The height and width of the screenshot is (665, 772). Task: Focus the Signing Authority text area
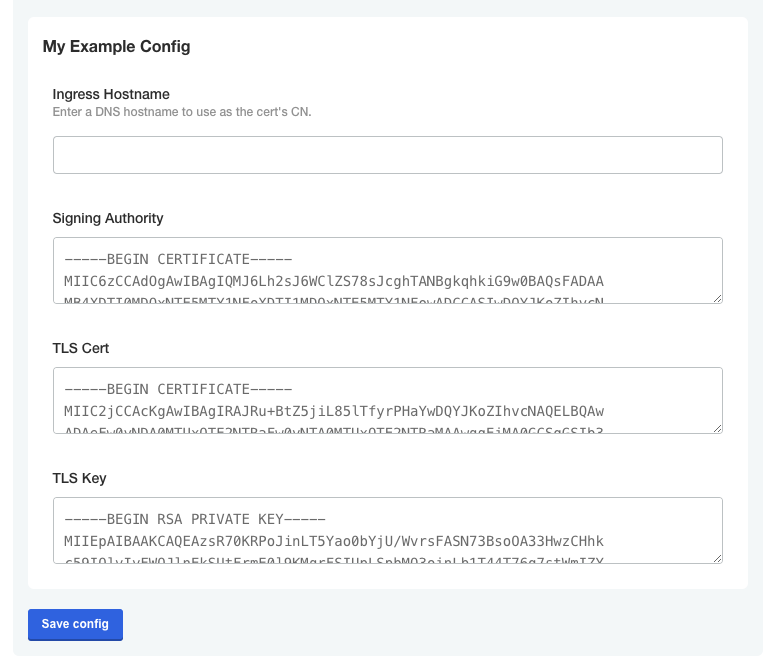[x=387, y=270]
